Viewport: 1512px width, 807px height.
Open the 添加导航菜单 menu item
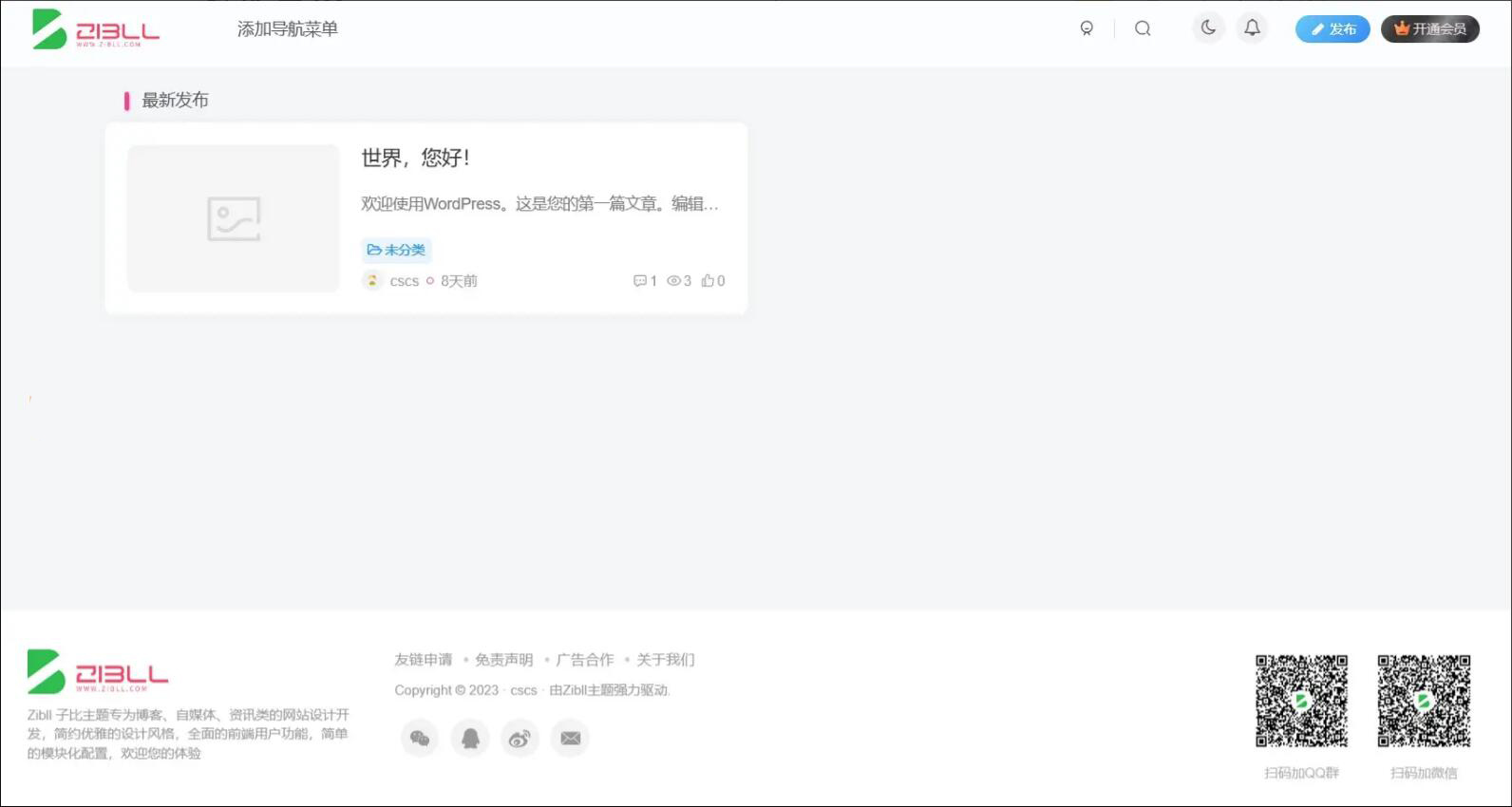[x=288, y=29]
